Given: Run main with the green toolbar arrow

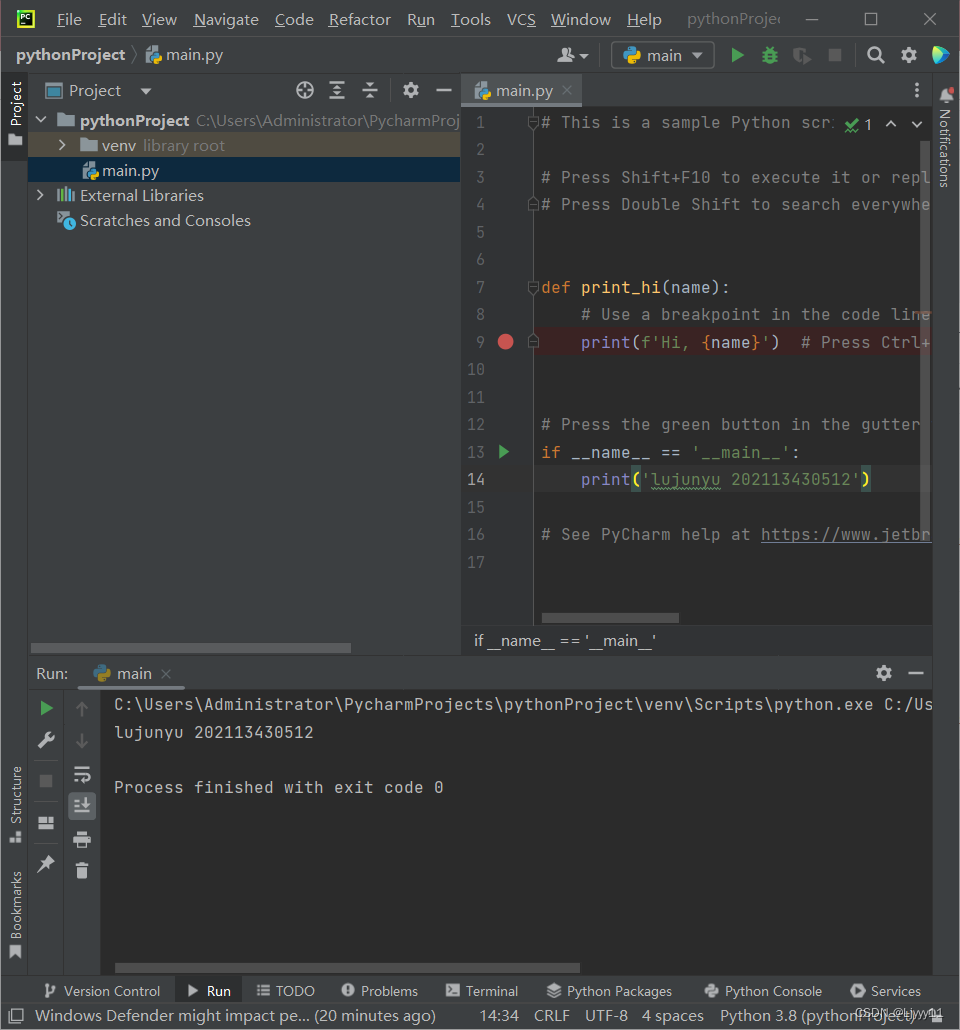Looking at the screenshot, I should click(737, 55).
